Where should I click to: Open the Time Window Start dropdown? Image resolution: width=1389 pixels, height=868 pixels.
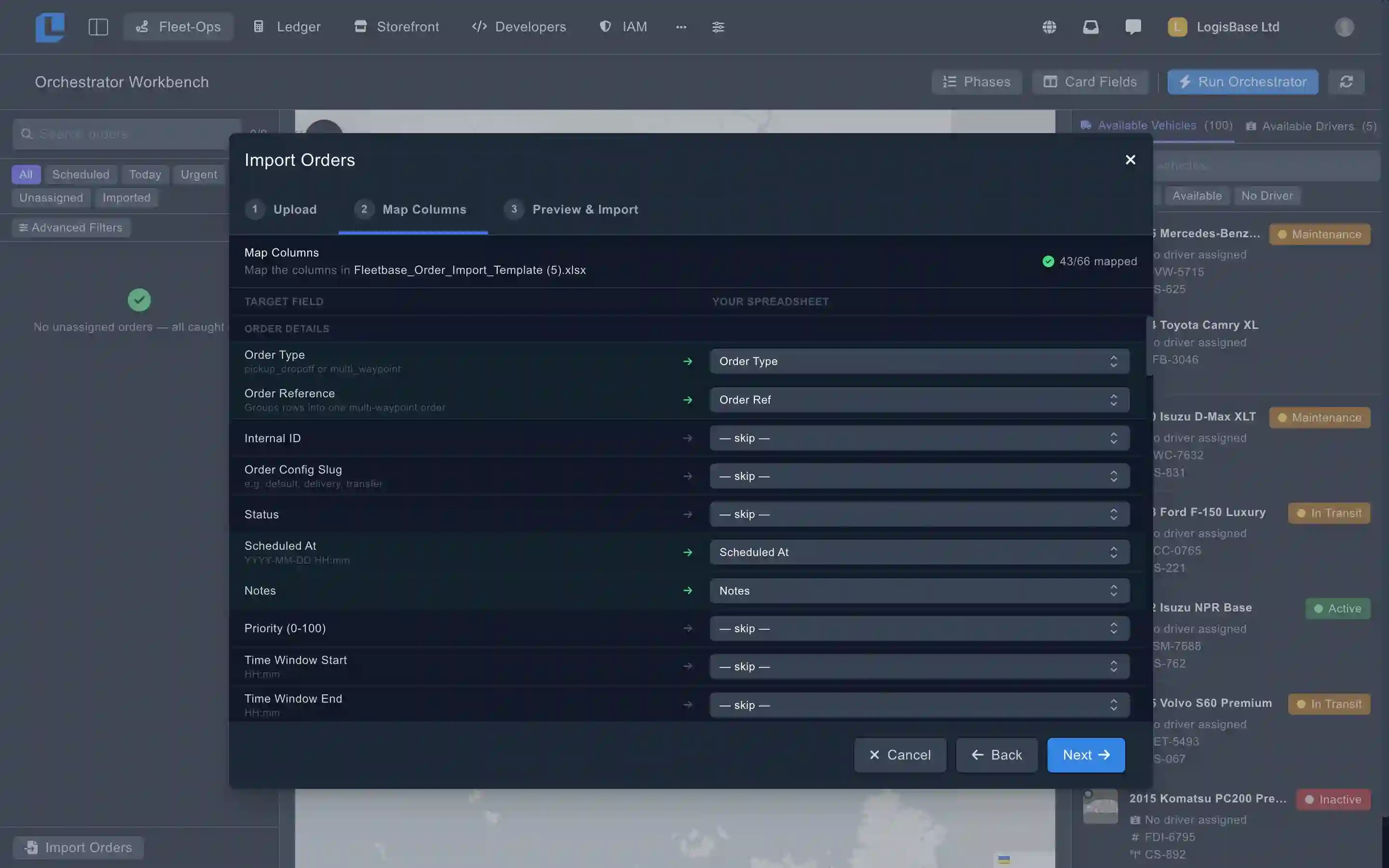click(x=920, y=666)
